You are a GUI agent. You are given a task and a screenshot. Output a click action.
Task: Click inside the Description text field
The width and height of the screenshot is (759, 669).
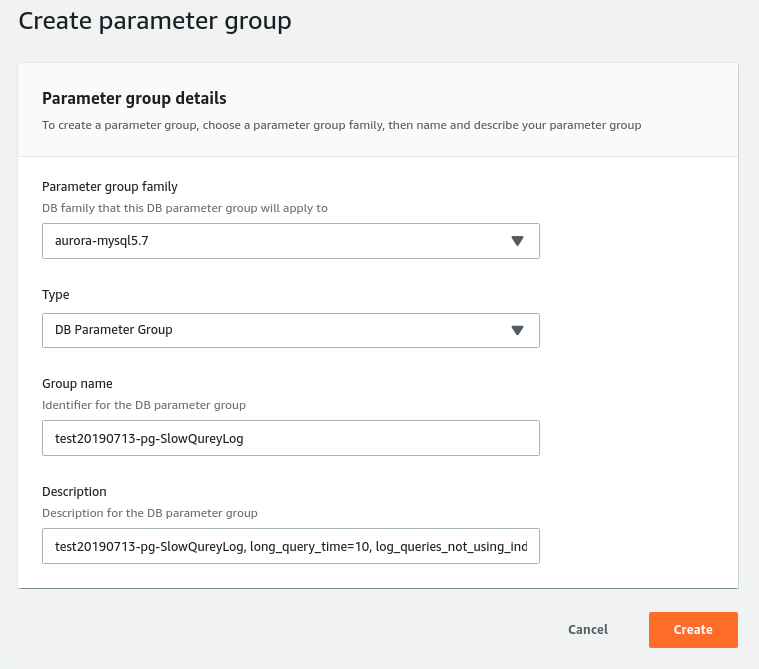tap(290, 546)
